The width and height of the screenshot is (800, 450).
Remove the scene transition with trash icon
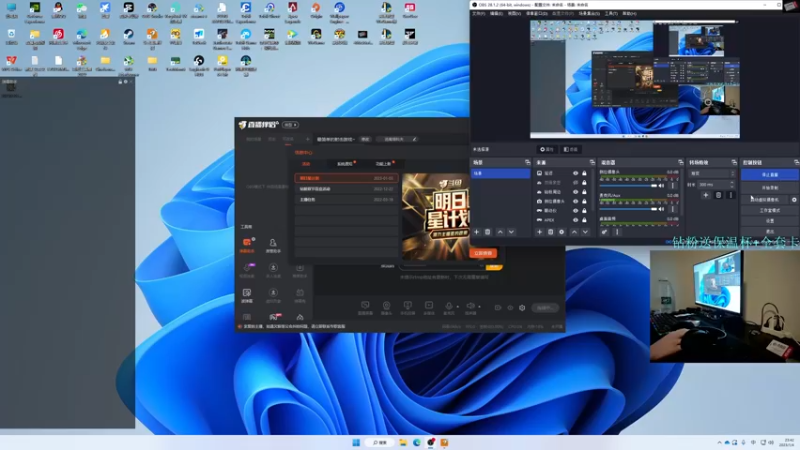pos(718,195)
